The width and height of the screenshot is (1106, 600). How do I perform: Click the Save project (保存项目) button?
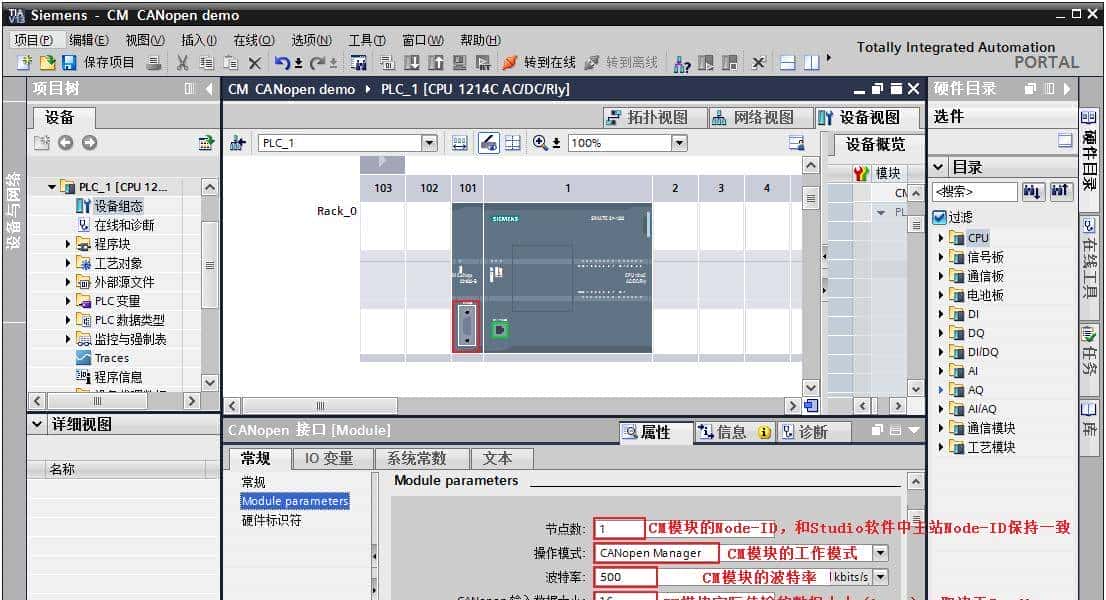(98, 63)
